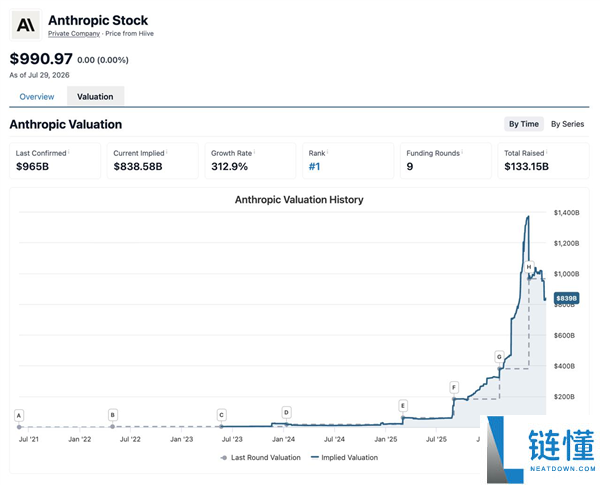
Task: Click info icon beside Funding Rounds
Action: coord(462,152)
